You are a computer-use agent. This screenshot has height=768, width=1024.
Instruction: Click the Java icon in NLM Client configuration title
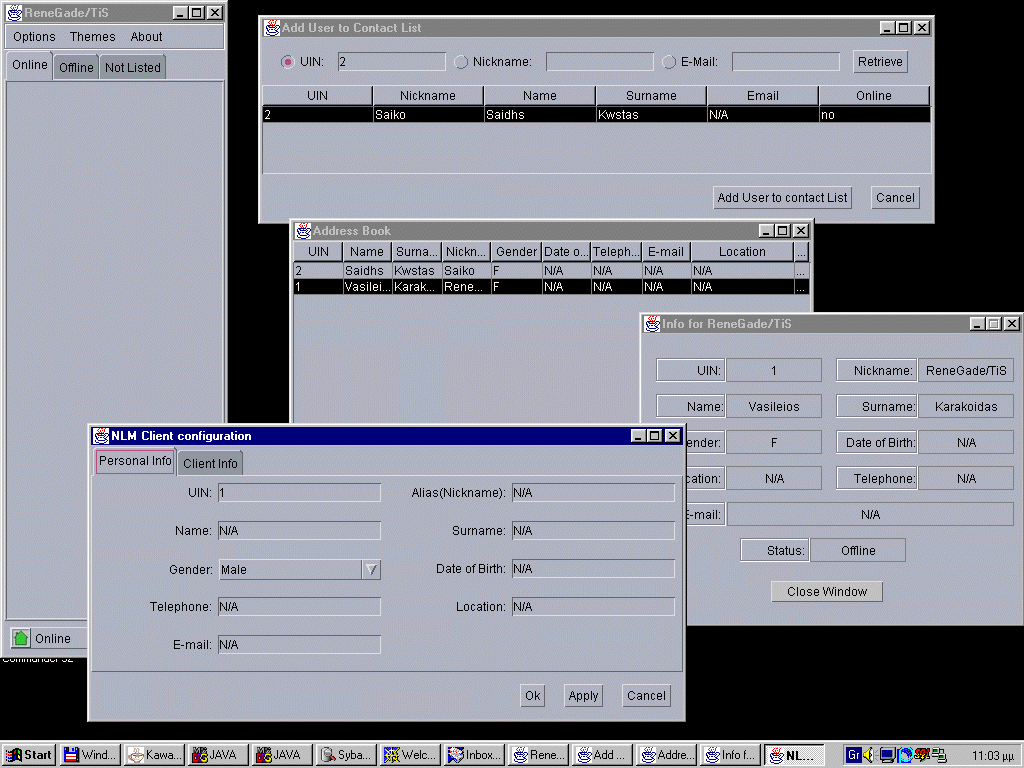(x=101, y=436)
